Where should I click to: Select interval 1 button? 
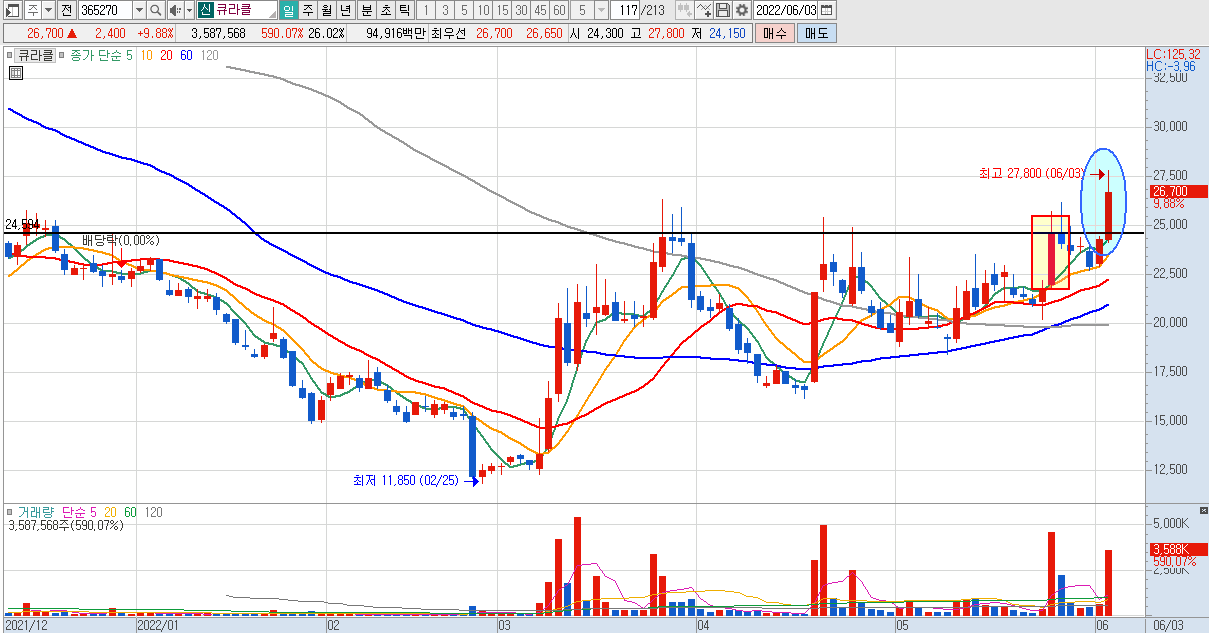426,10
